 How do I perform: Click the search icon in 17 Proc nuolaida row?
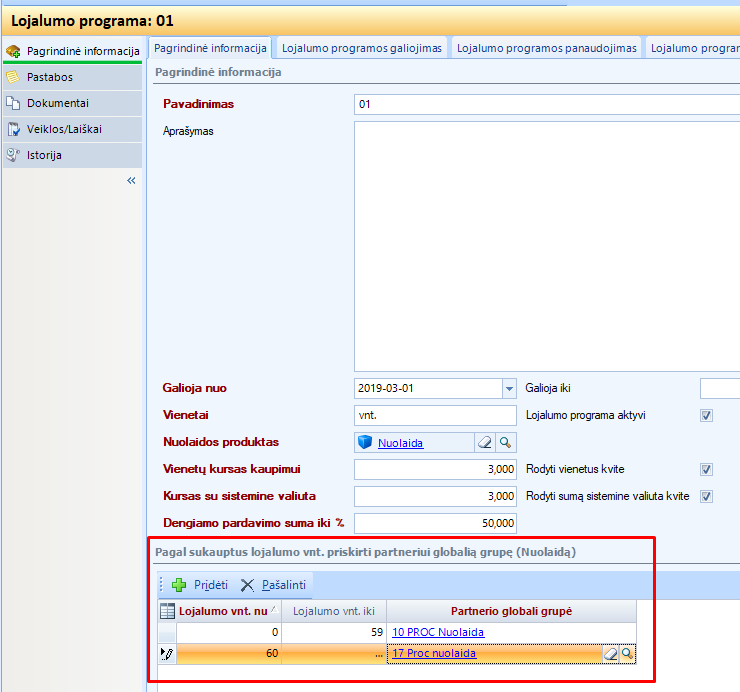tap(627, 654)
